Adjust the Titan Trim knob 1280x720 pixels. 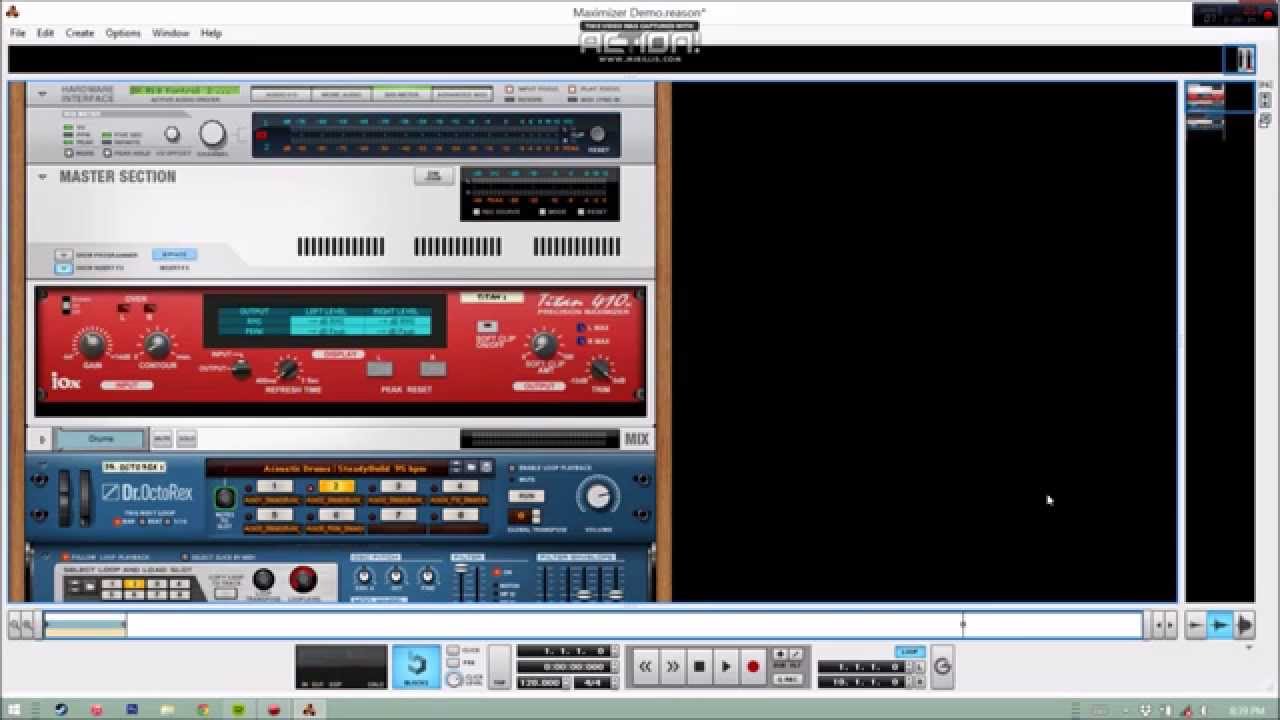point(600,369)
